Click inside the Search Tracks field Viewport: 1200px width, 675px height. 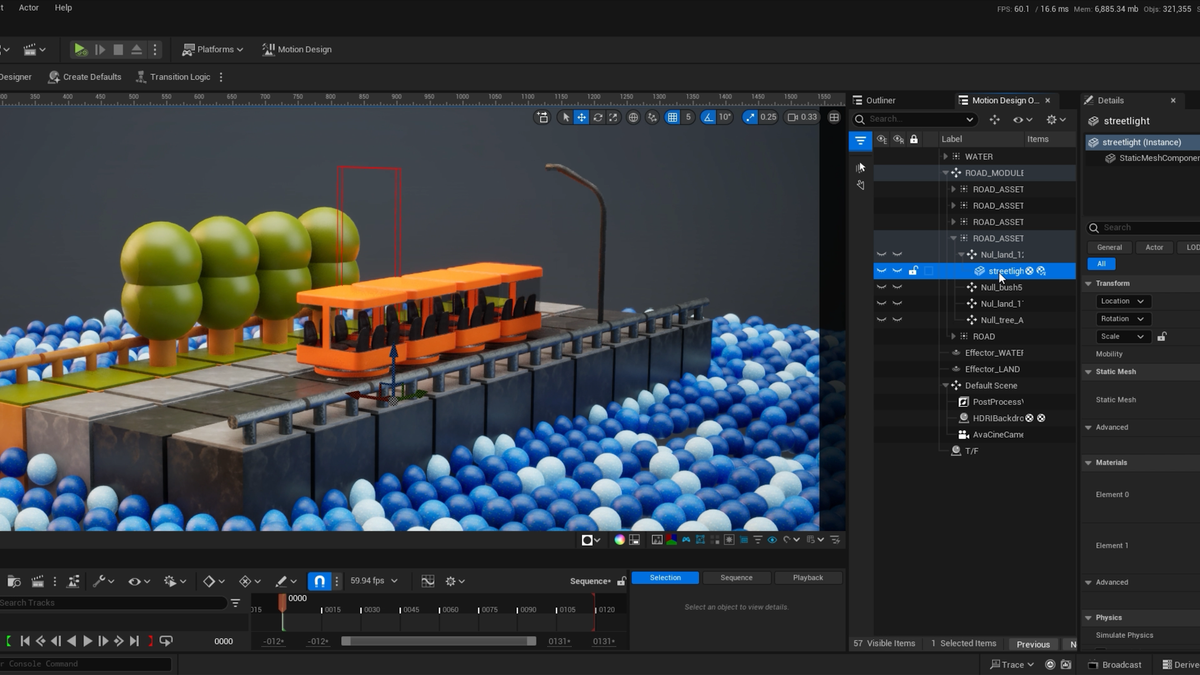pyautogui.click(x=110, y=602)
